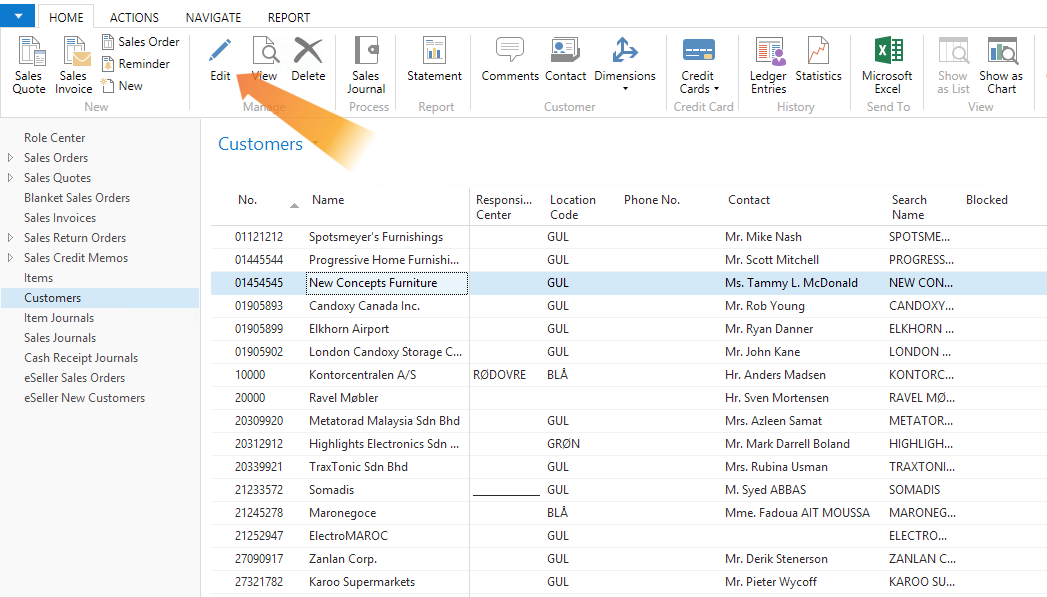Viewport: 1047px width, 597px height.
Task: Select Karoo Supermarkets customer
Action: pos(361,582)
